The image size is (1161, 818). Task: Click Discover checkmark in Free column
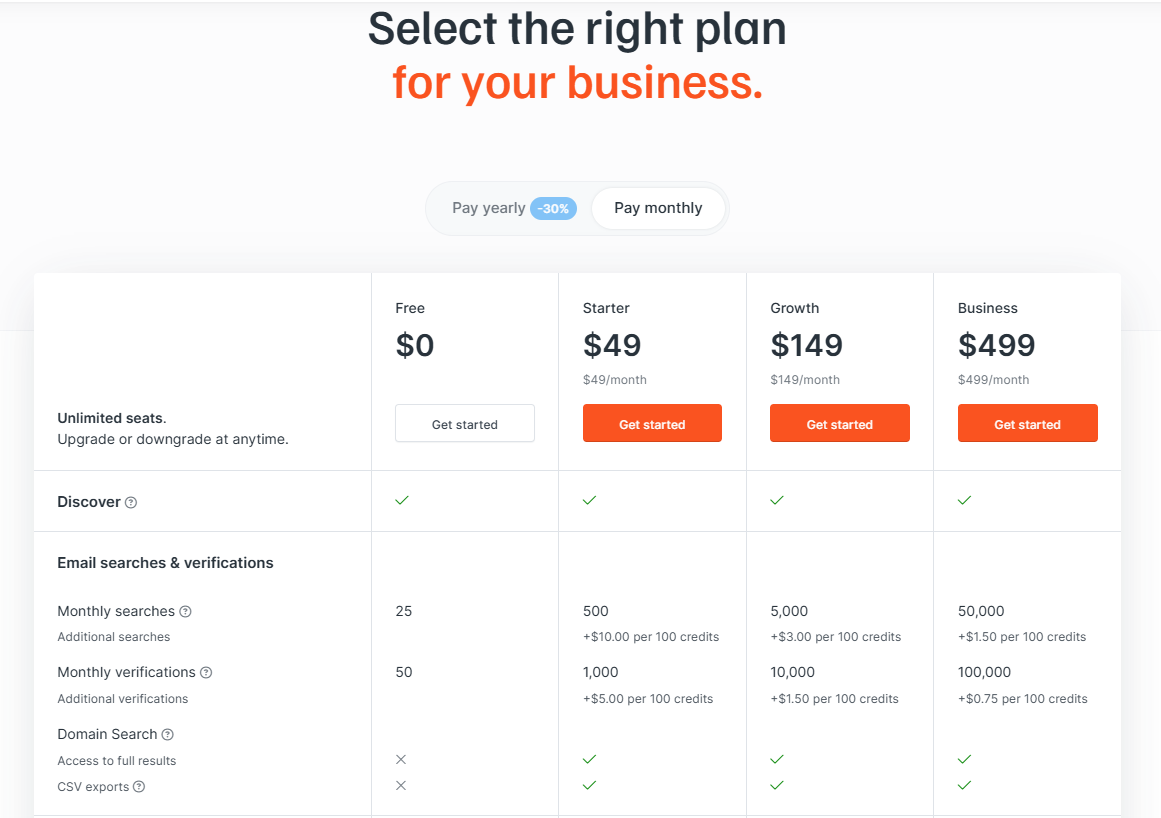[402, 500]
